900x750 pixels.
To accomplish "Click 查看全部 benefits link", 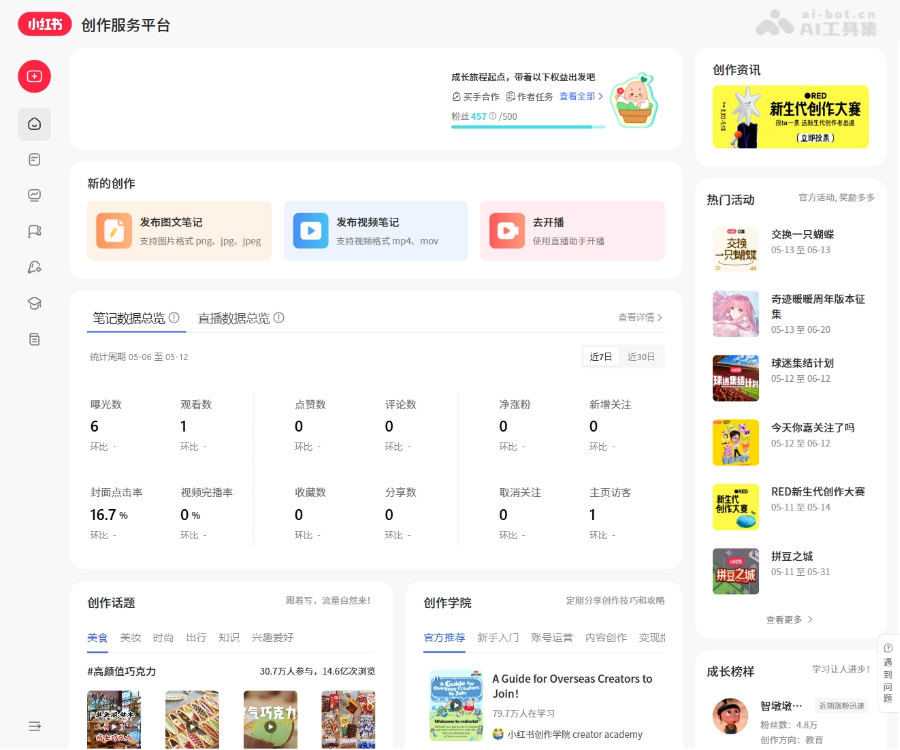I will click(x=581, y=96).
